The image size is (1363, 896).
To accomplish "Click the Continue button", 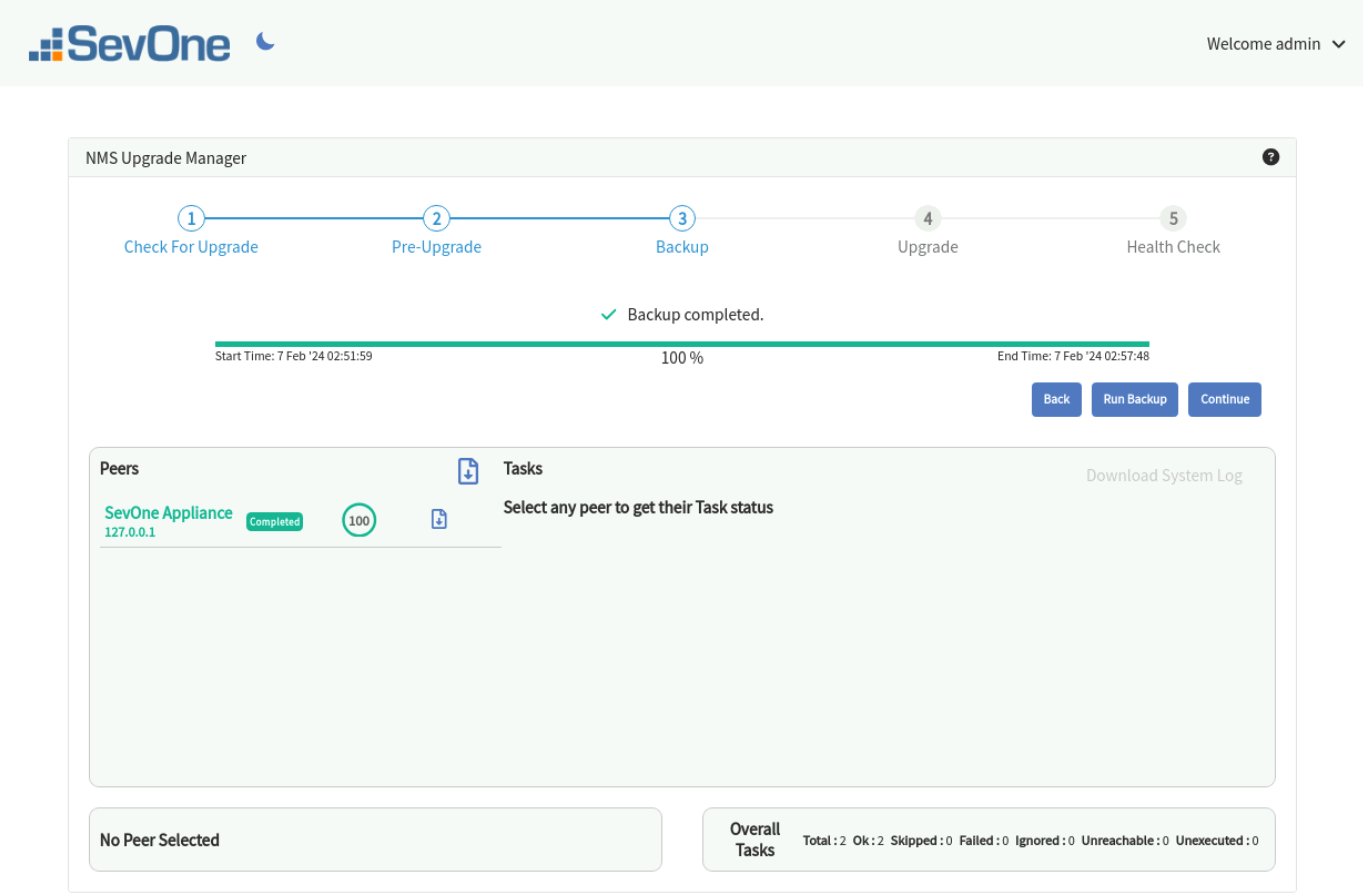I will (1225, 399).
